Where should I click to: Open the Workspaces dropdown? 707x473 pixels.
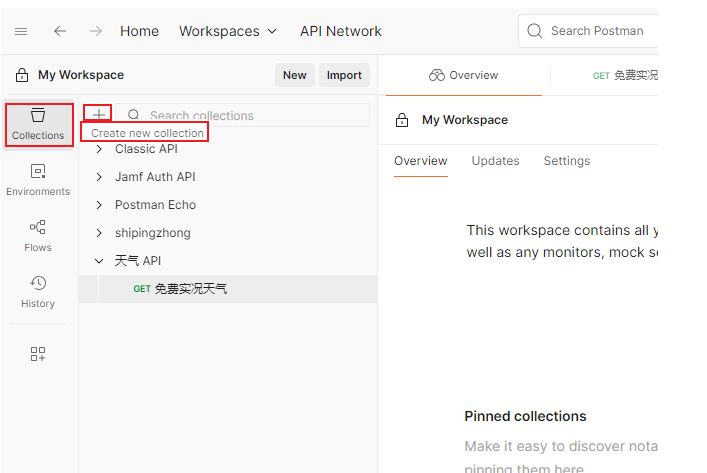pos(228,31)
